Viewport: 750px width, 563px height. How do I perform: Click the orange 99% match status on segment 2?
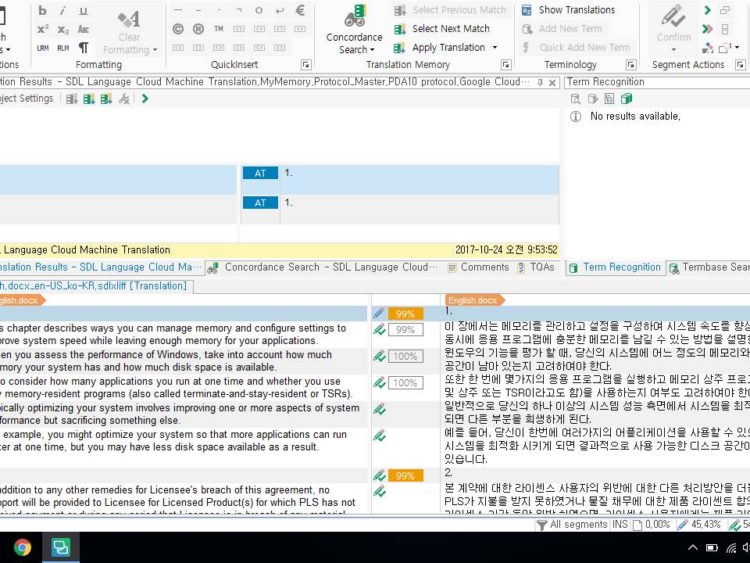tap(405, 475)
